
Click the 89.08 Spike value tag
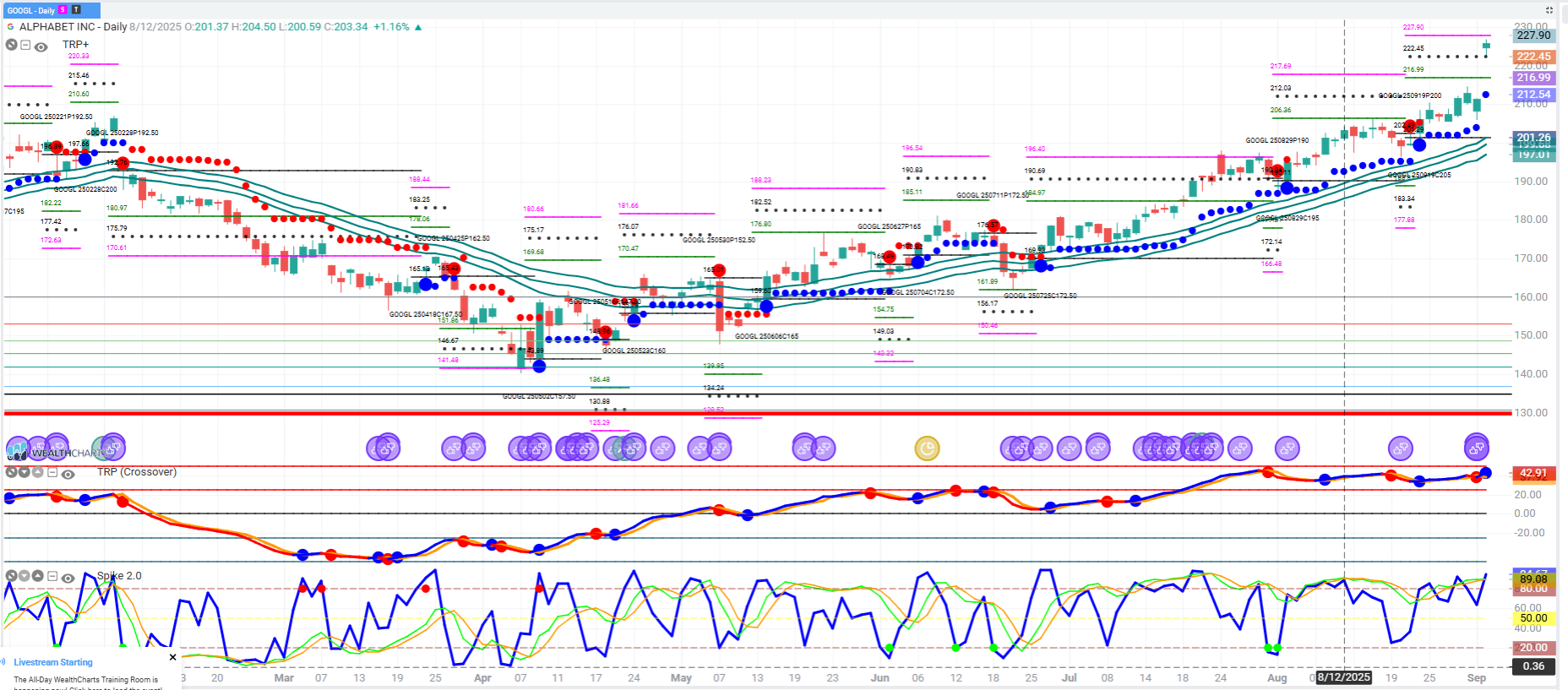(1533, 579)
